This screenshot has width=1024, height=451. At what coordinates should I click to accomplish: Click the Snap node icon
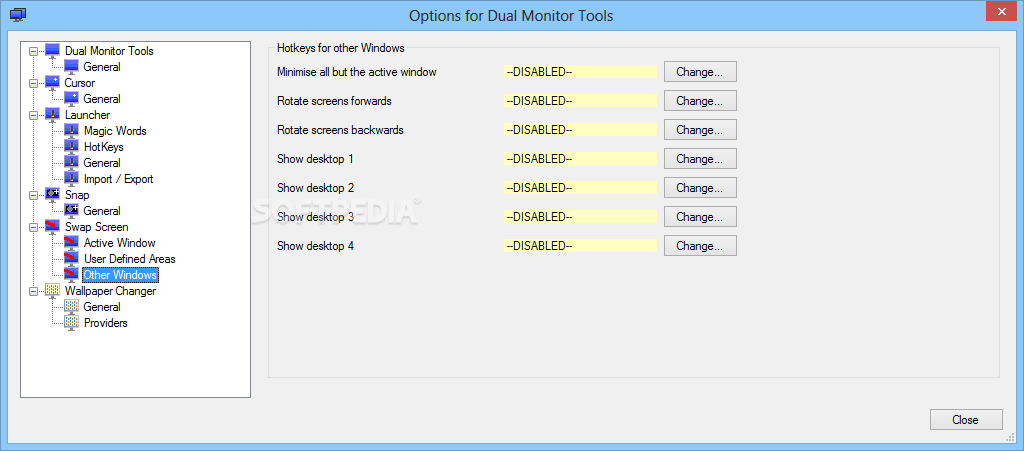click(x=52, y=195)
